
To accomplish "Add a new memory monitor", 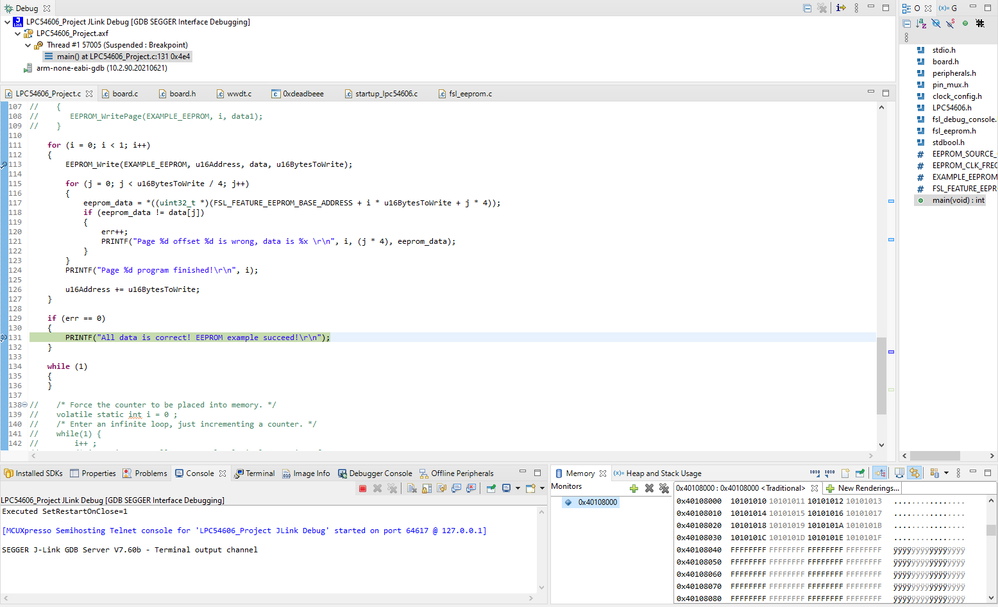I will [633, 488].
